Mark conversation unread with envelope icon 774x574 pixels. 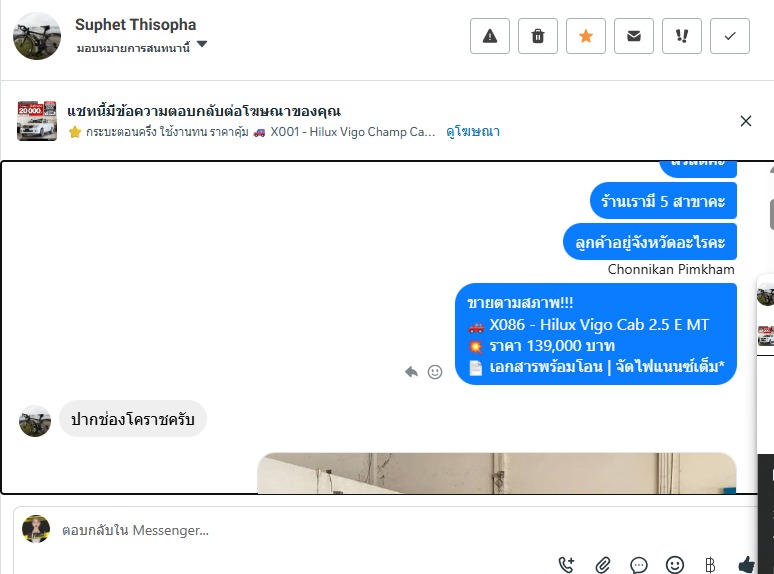tap(633, 36)
